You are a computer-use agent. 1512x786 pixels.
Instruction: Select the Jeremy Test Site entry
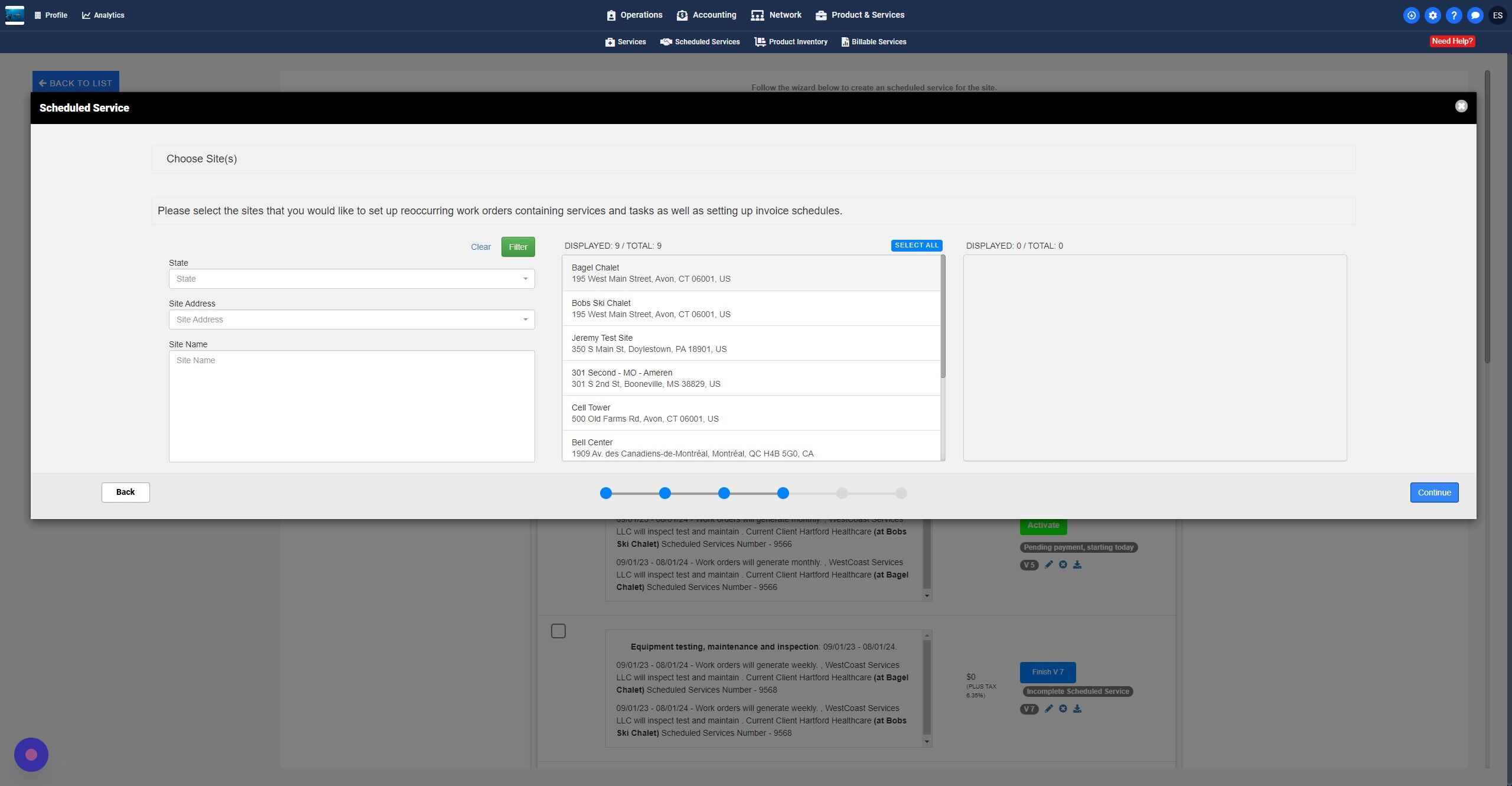coord(751,343)
